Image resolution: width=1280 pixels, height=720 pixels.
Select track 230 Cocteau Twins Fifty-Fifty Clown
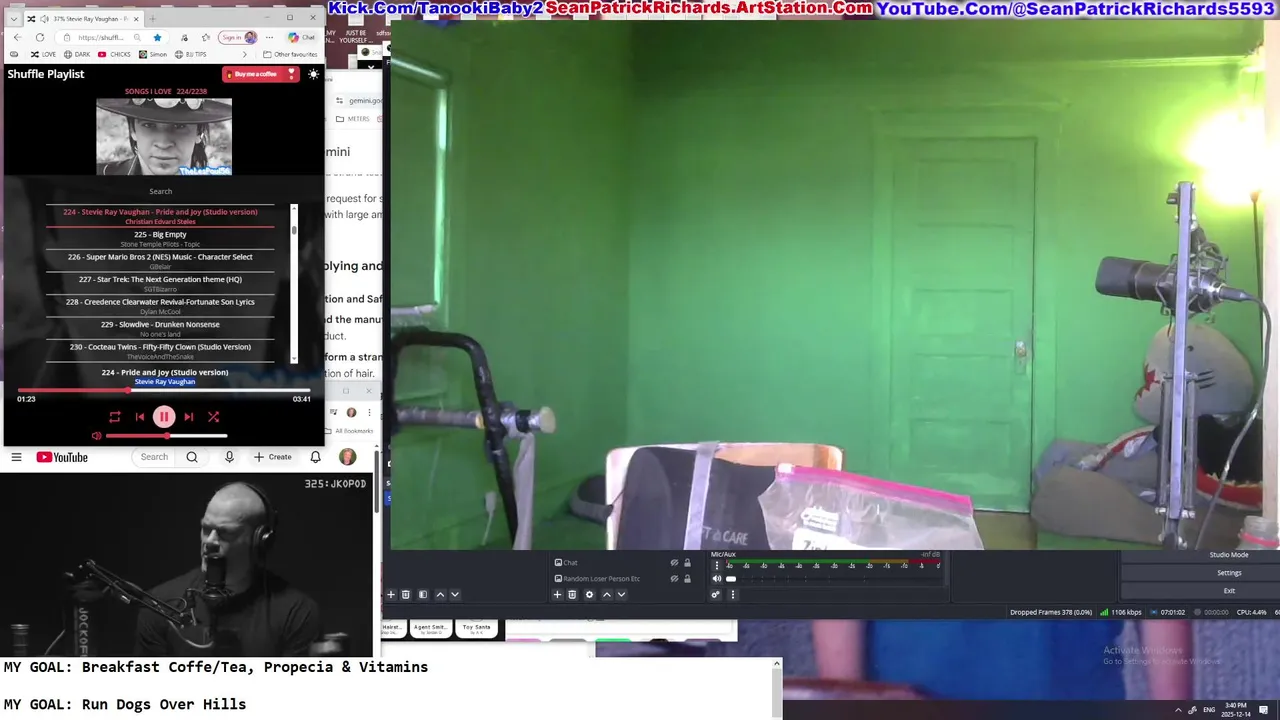pos(160,351)
